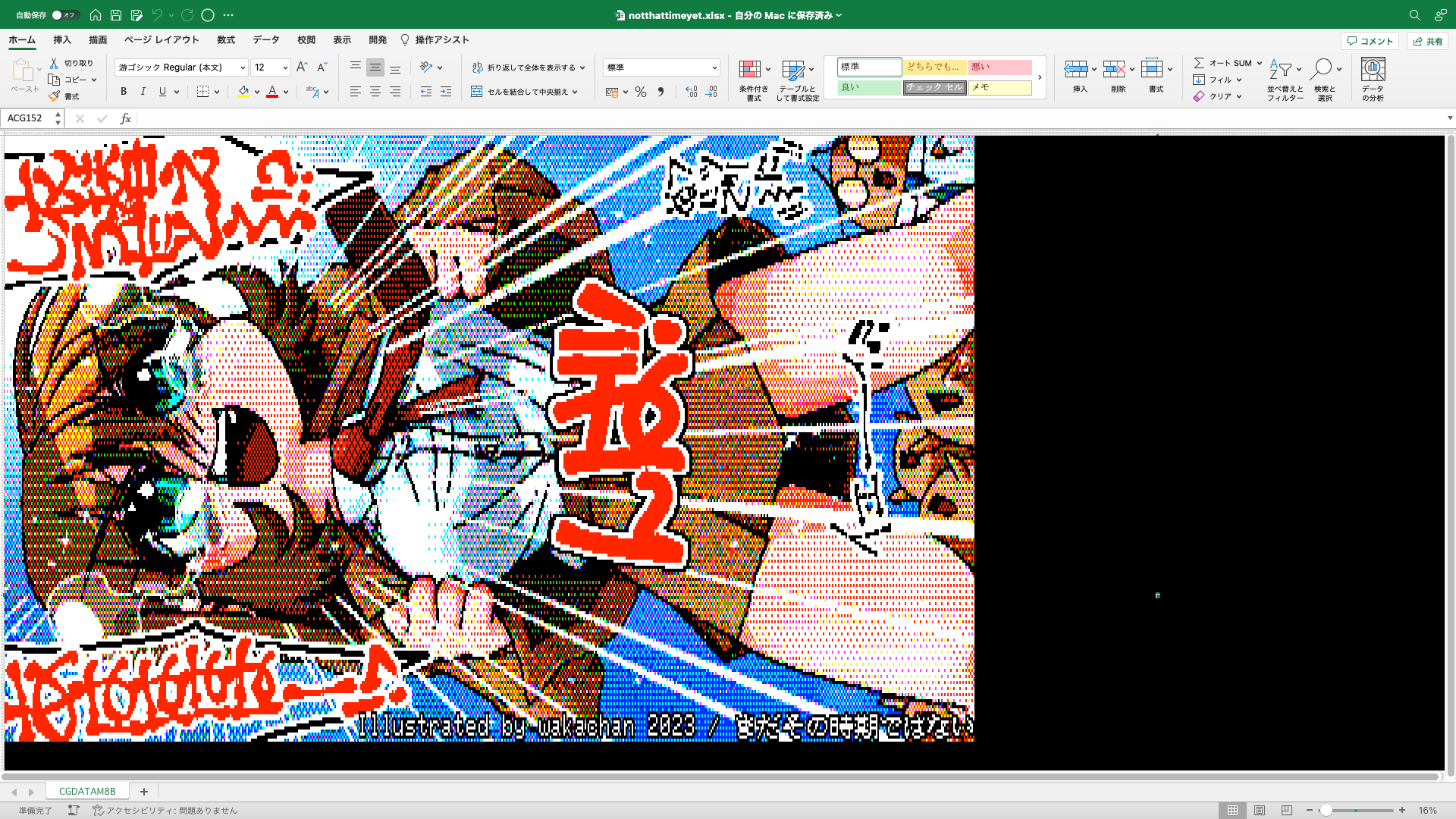Align text left
The image size is (1456, 819).
click(x=355, y=92)
